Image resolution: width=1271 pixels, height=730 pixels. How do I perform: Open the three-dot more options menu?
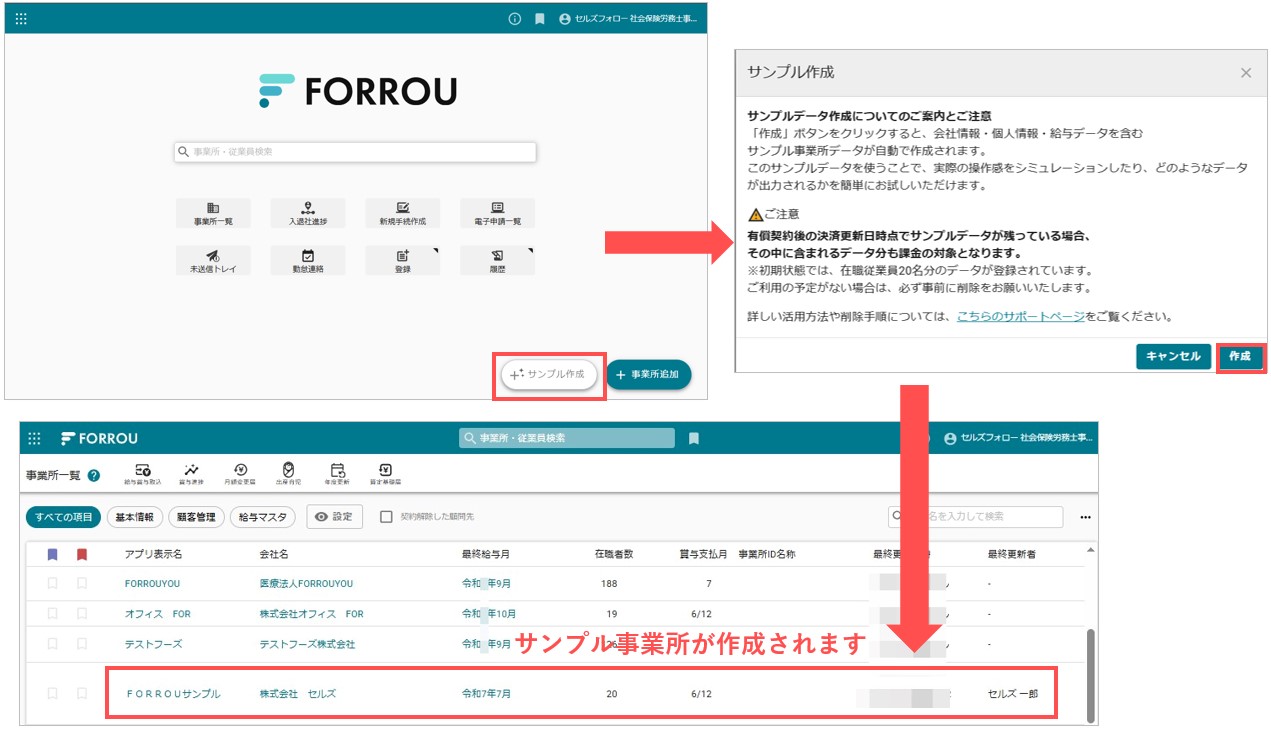tap(1085, 518)
